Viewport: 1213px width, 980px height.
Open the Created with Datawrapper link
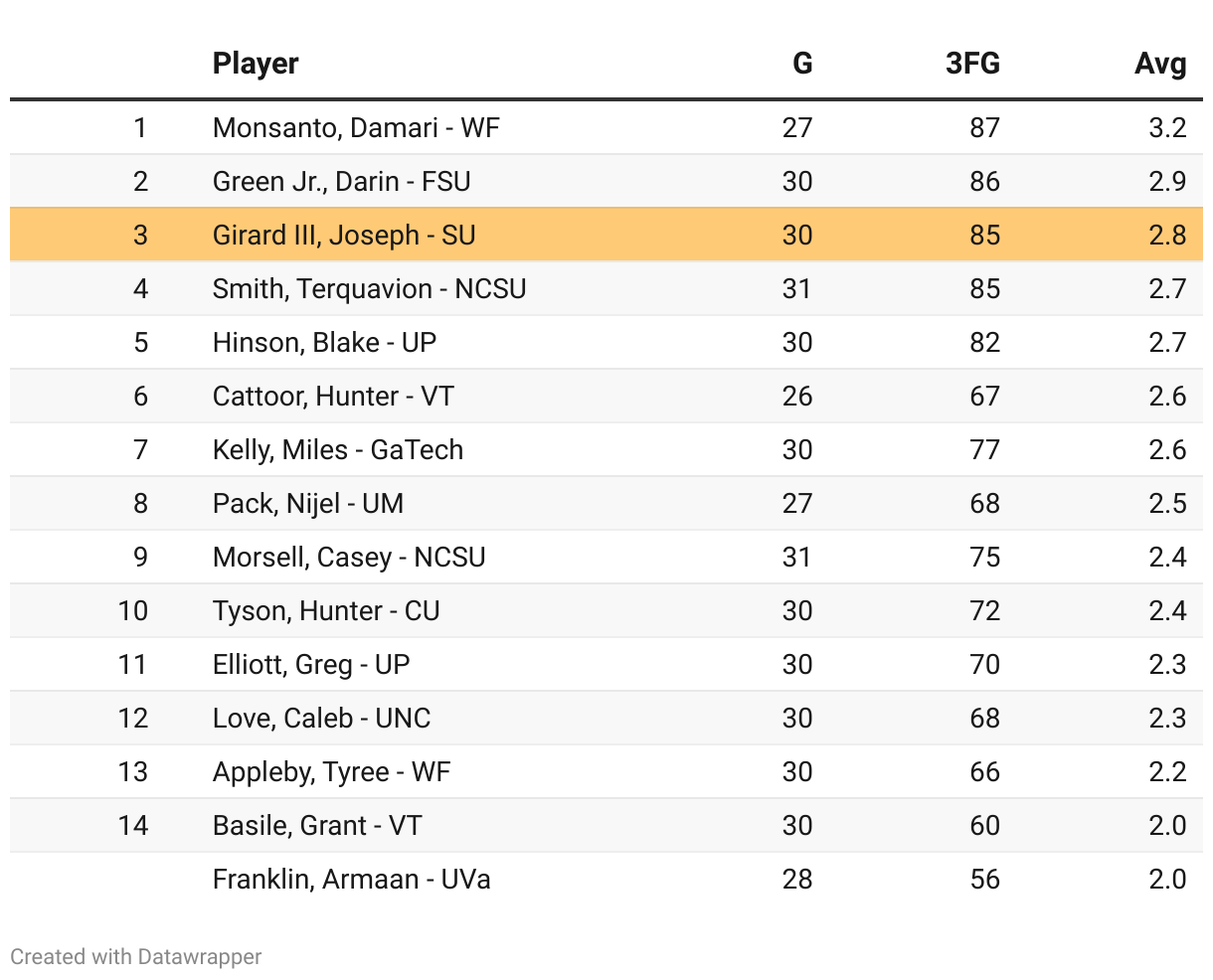click(136, 956)
